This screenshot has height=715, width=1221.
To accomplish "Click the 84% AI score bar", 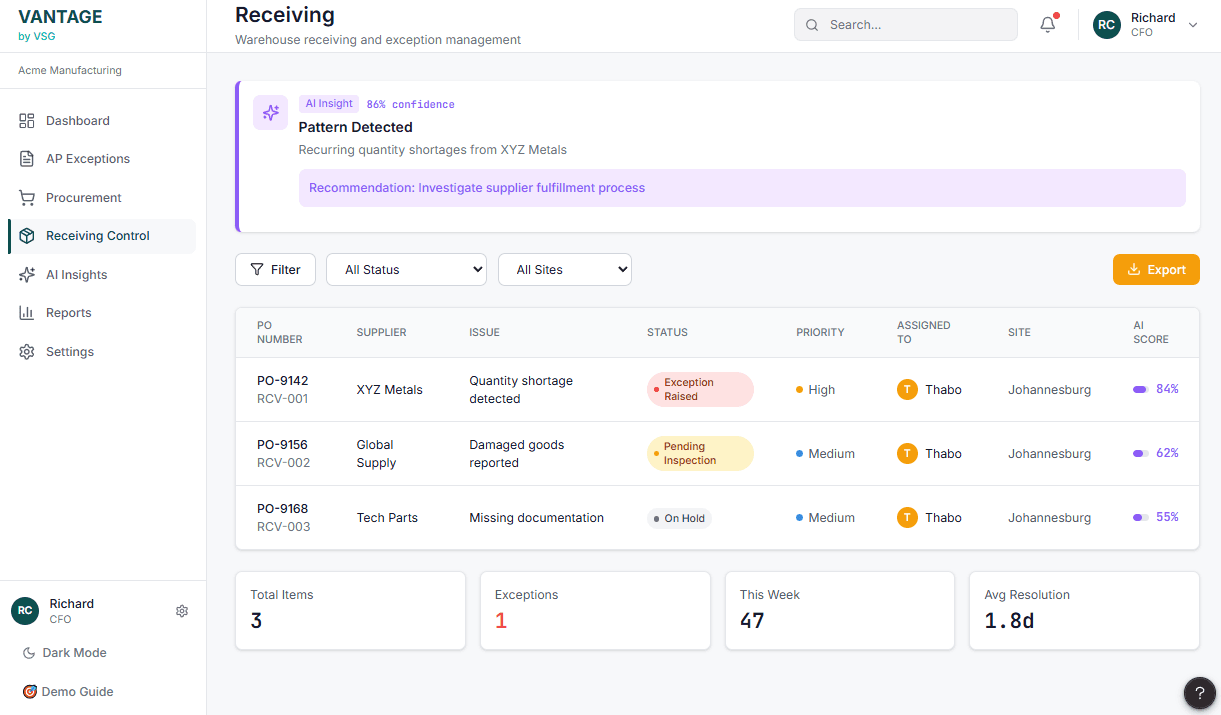I will pos(1140,390).
